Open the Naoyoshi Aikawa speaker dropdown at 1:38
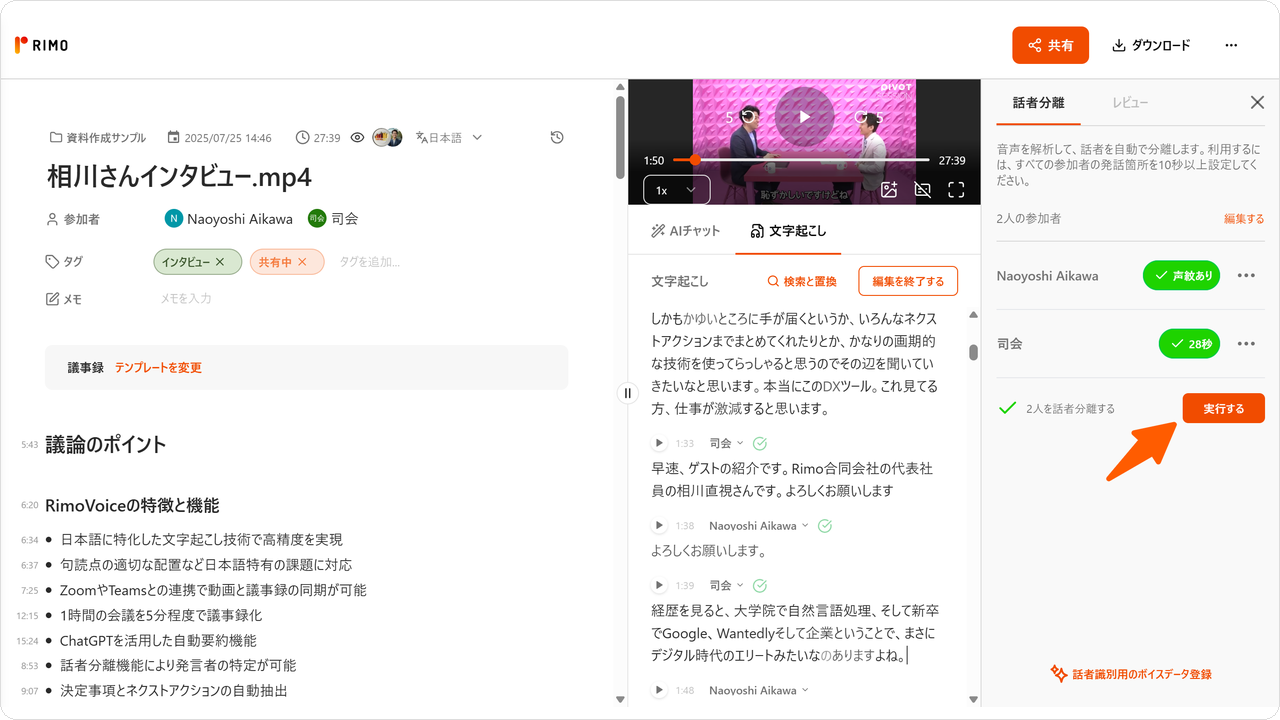The width and height of the screenshot is (1280, 720). point(759,525)
